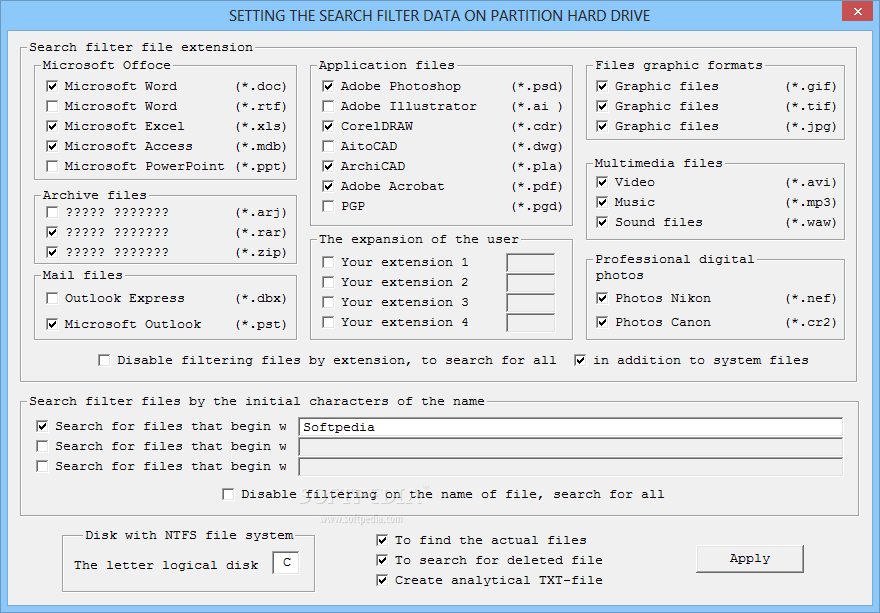Image resolution: width=880 pixels, height=613 pixels.
Task: Toggle Video *.avi checkbox
Action: pos(602,182)
